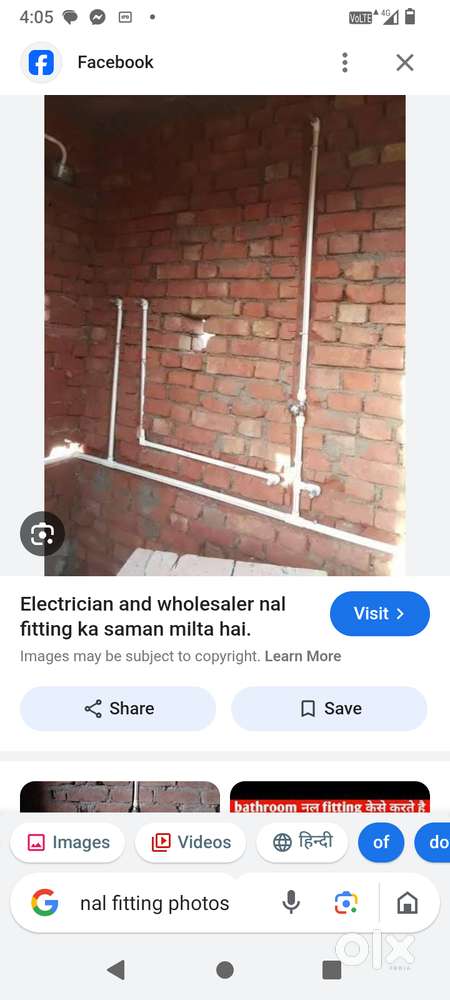The width and height of the screenshot is (450, 1000).
Task: Switch to the Images filter tab
Action: pyautogui.click(x=68, y=842)
